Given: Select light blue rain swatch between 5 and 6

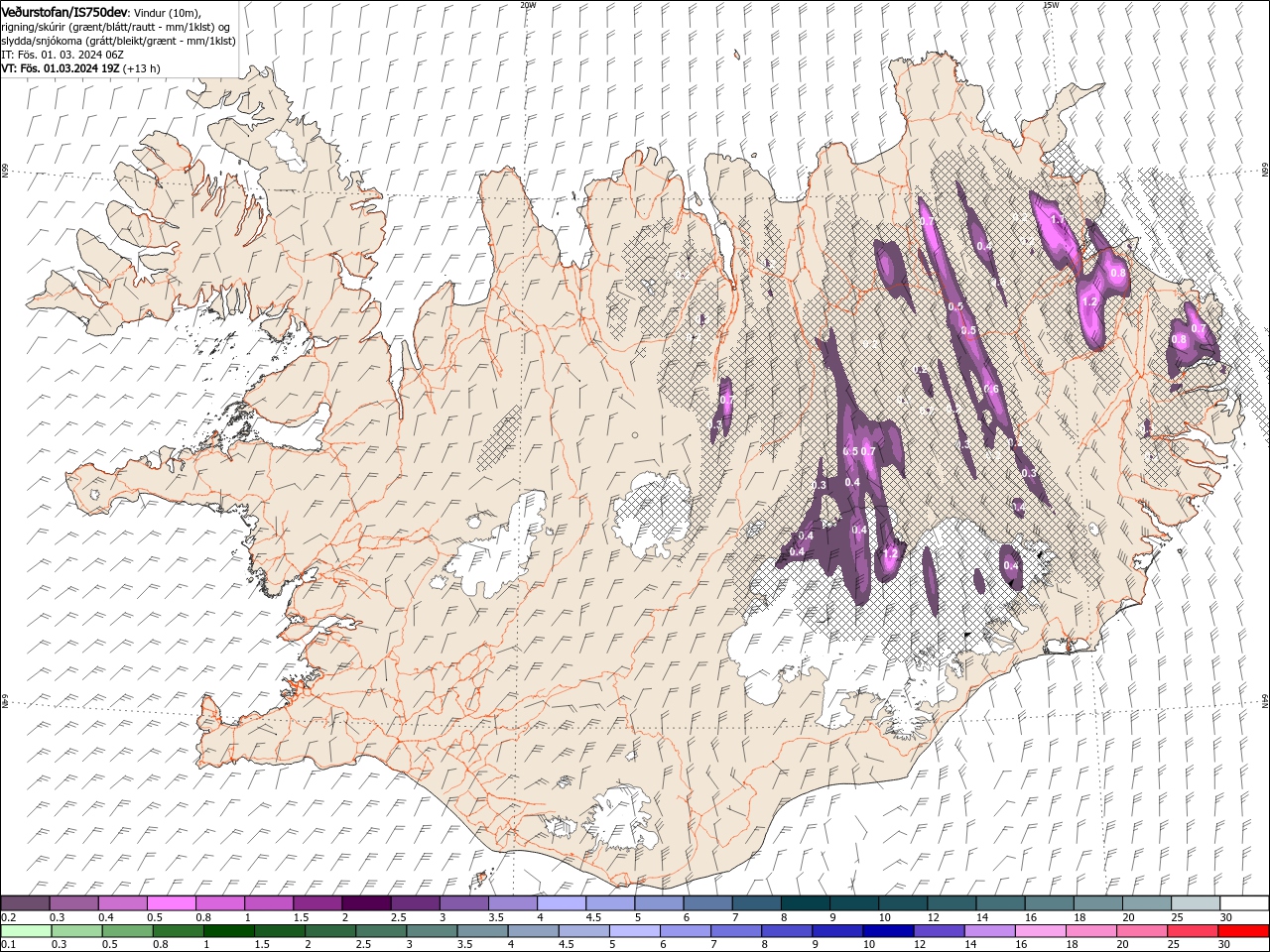Looking at the screenshot, I should [633, 931].
